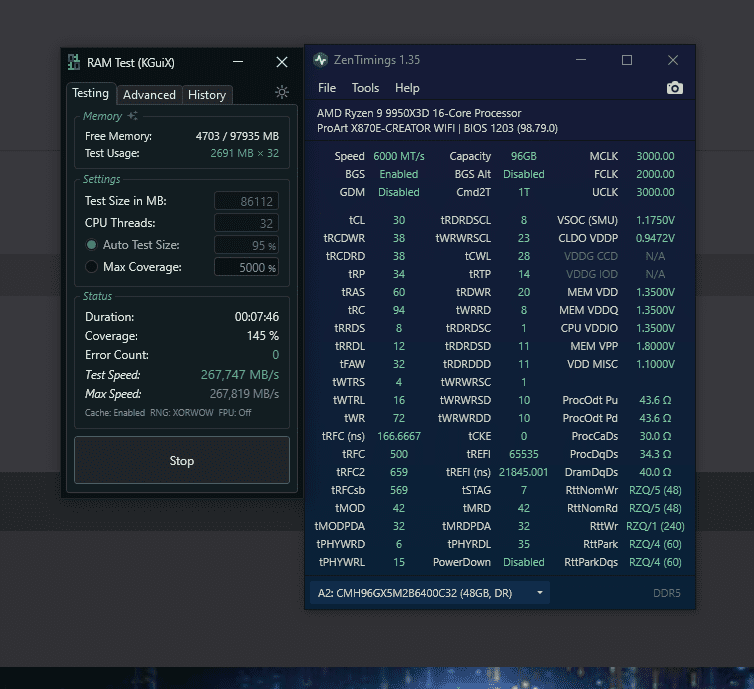The image size is (754, 689).
Task: Click the Test Size in MB field
Action: pyautogui.click(x=246, y=201)
